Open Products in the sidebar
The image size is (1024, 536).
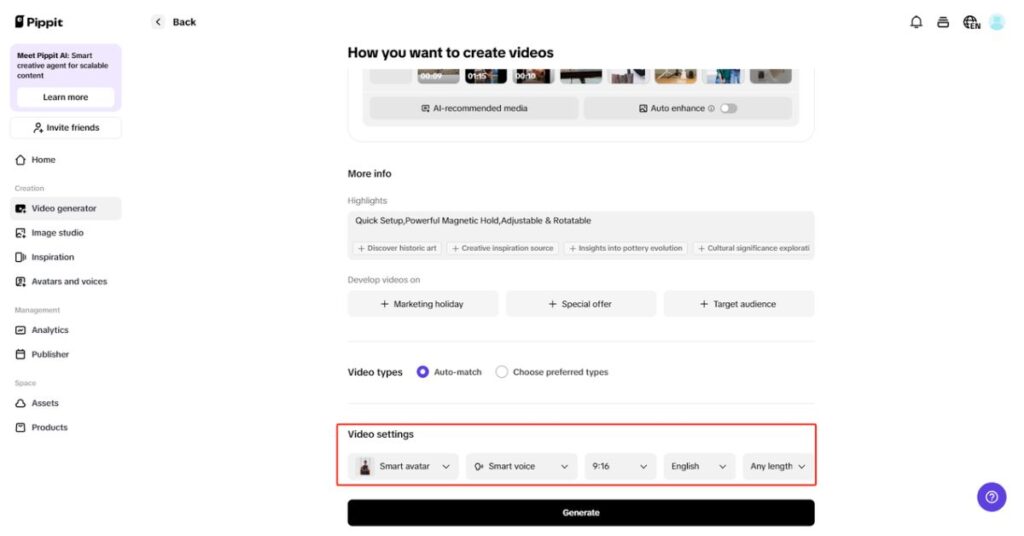pyautogui.click(x=65, y=428)
